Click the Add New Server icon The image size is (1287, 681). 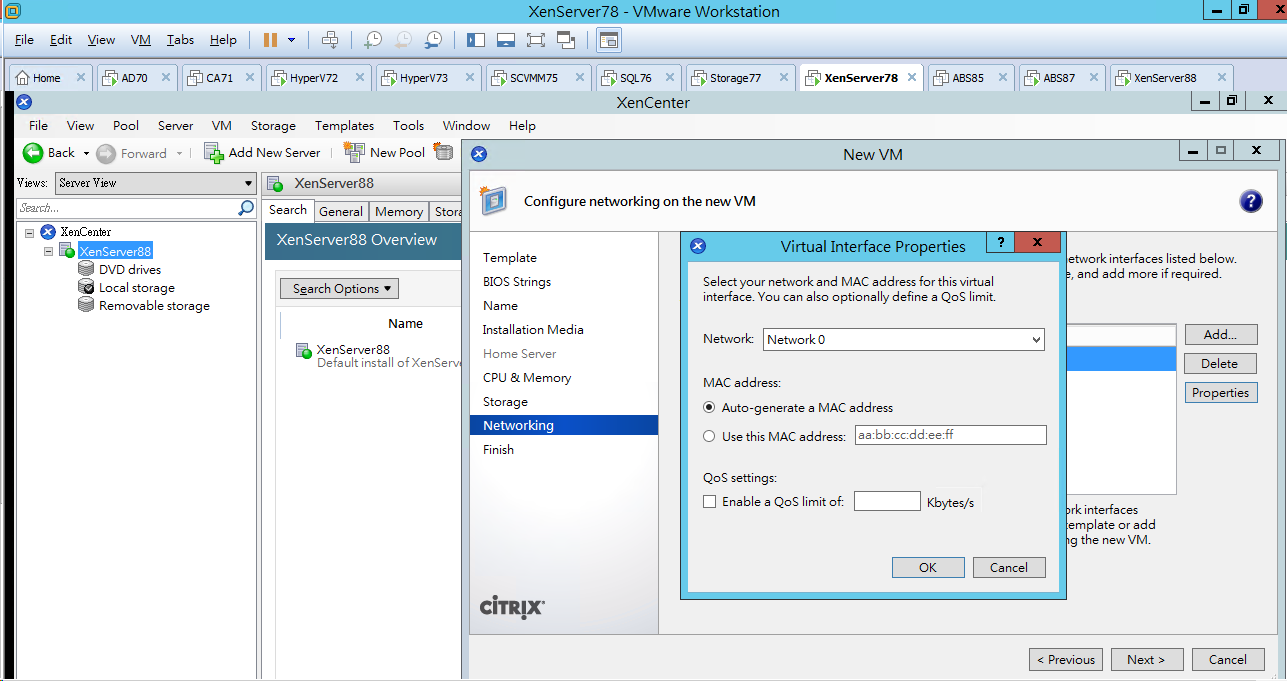[213, 153]
